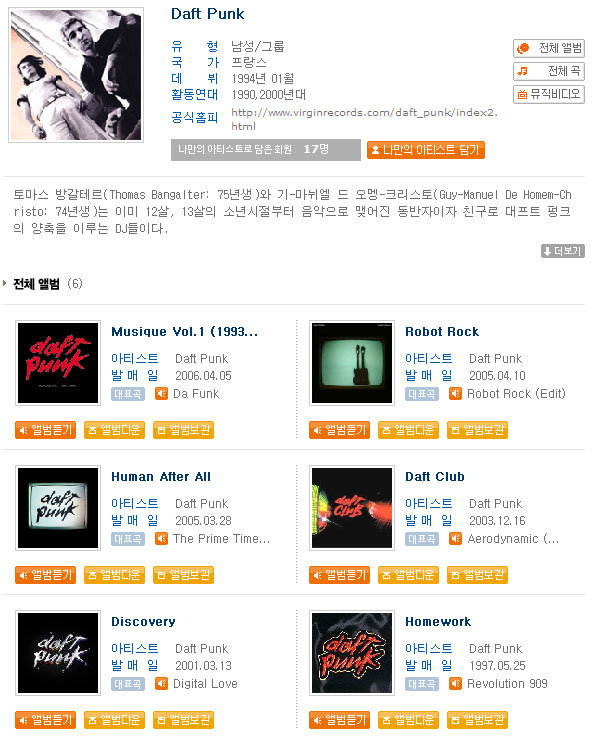Open Homework album title link
Viewport: 593px width, 737px height.
click(438, 621)
